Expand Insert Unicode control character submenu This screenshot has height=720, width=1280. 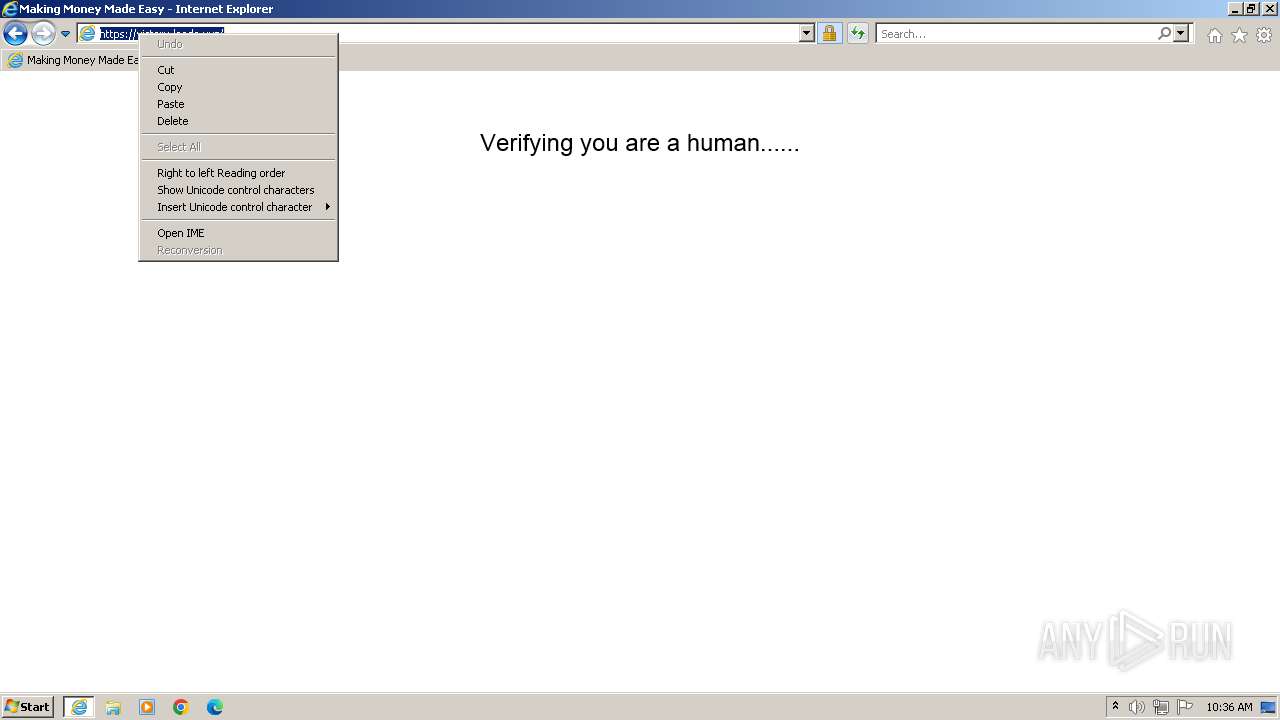(237, 207)
